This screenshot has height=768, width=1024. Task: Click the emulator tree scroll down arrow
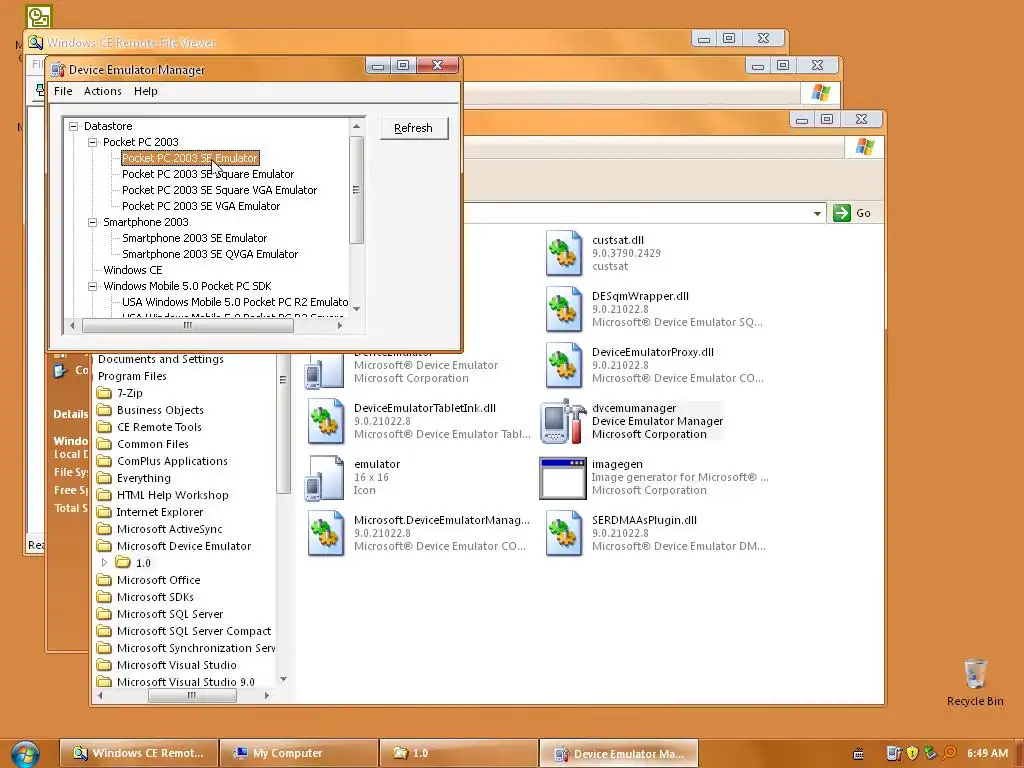pos(357,308)
